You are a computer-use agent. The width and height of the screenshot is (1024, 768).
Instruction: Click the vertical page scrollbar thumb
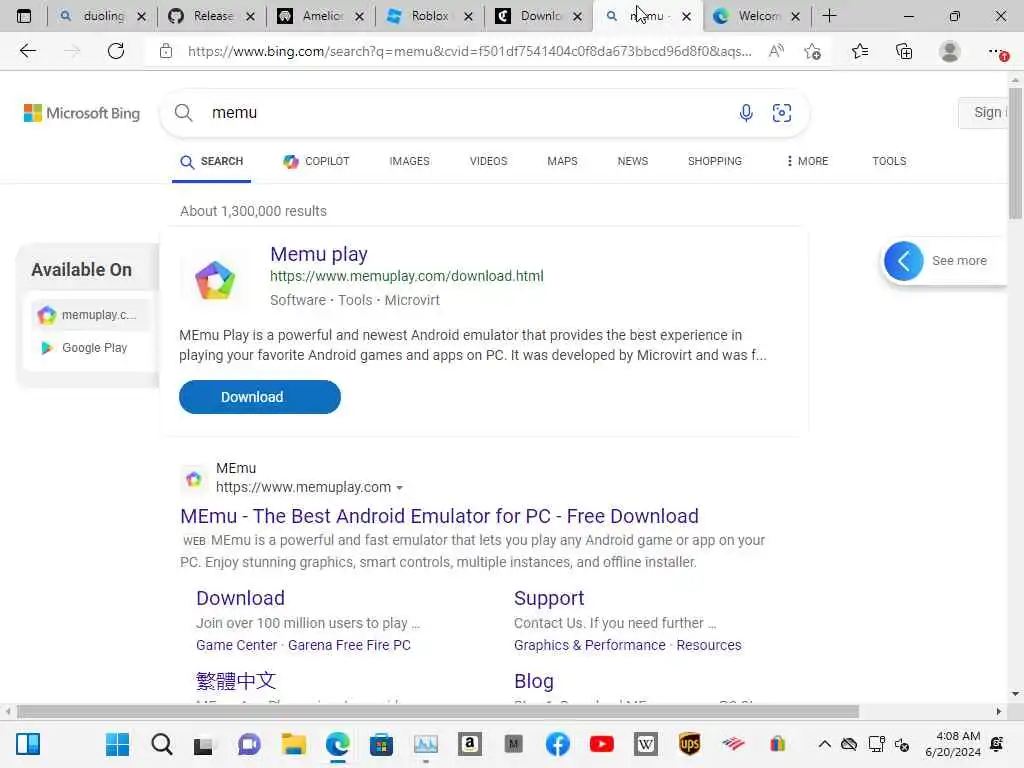[1015, 153]
